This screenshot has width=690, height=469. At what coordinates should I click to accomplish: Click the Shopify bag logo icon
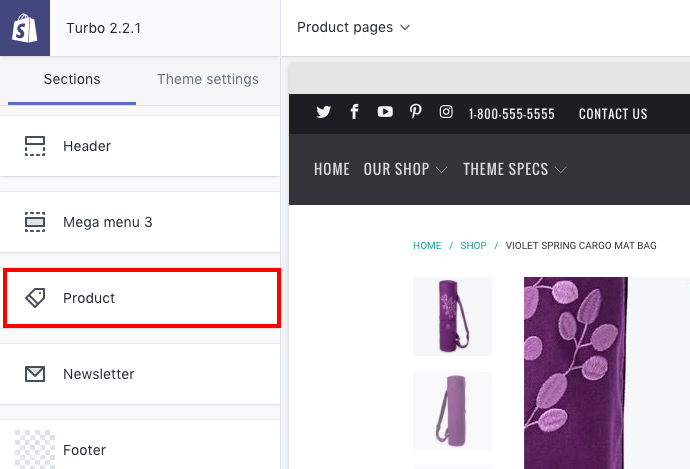tap(24, 28)
